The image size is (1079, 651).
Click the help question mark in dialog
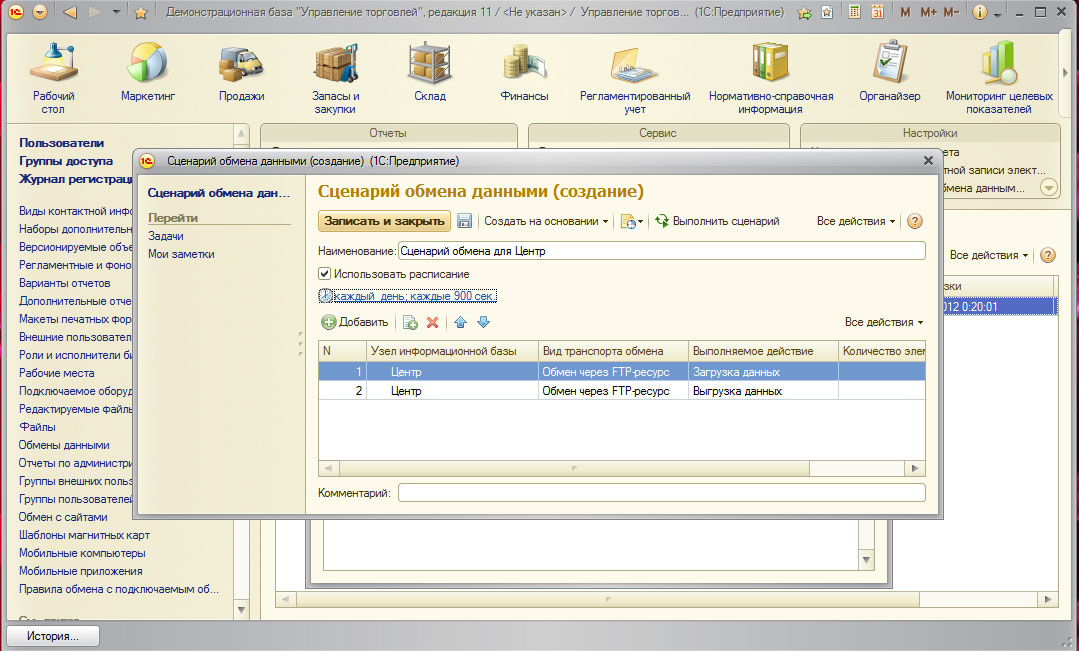pos(914,221)
